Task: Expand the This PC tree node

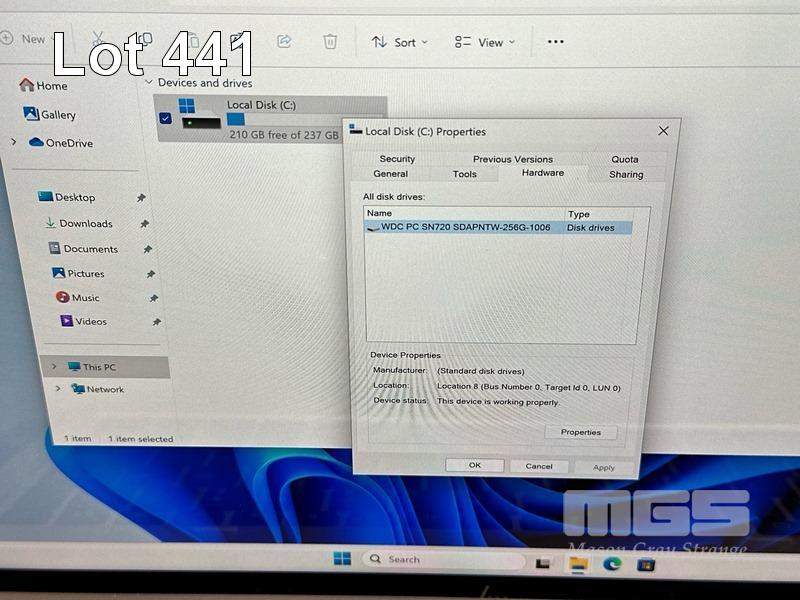Action: [x=54, y=367]
